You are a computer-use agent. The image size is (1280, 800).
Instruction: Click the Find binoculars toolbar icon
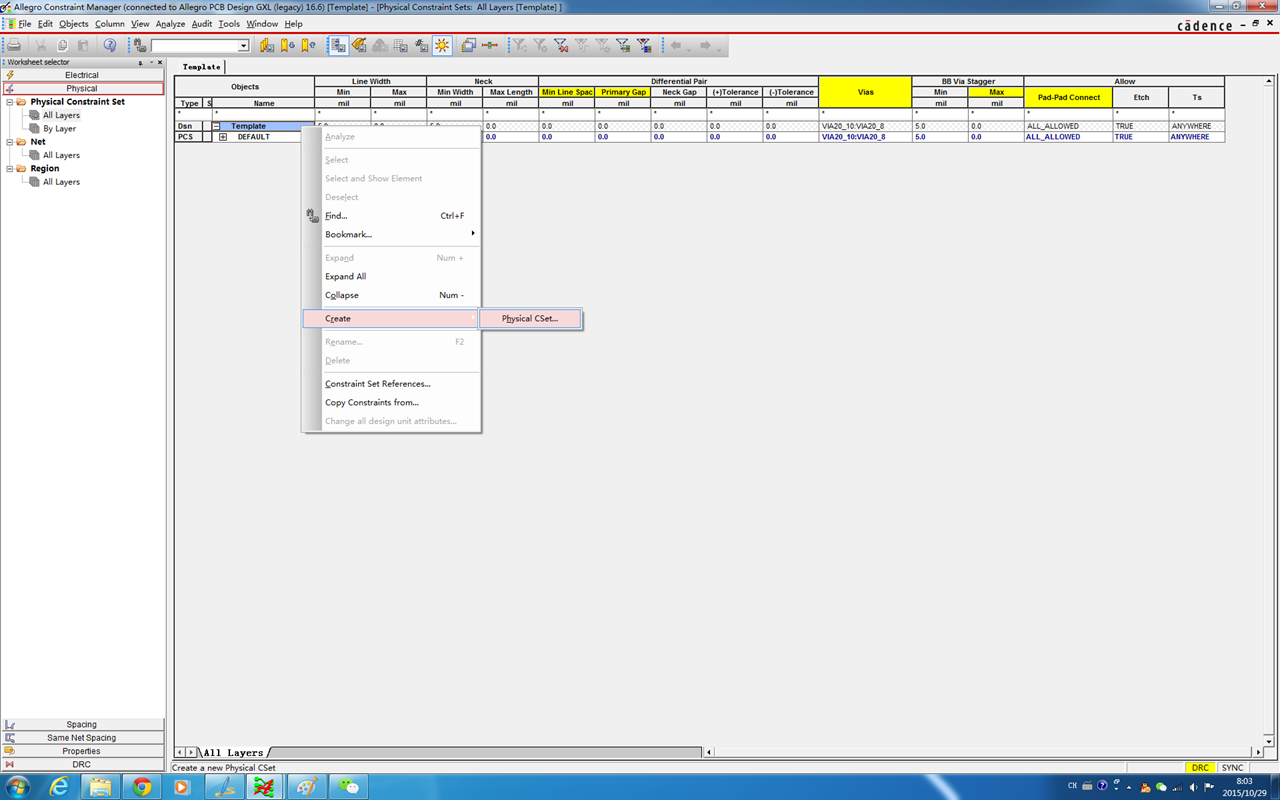140,45
